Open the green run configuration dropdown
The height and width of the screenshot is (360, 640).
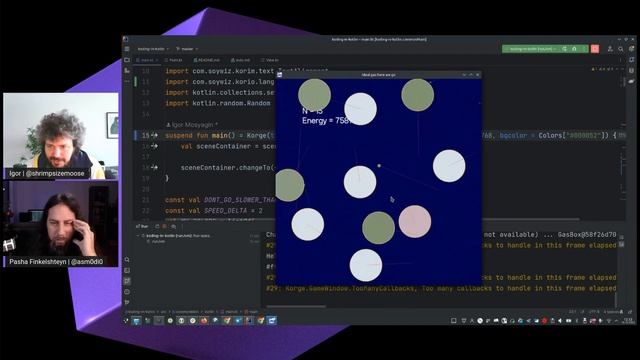click(532, 49)
